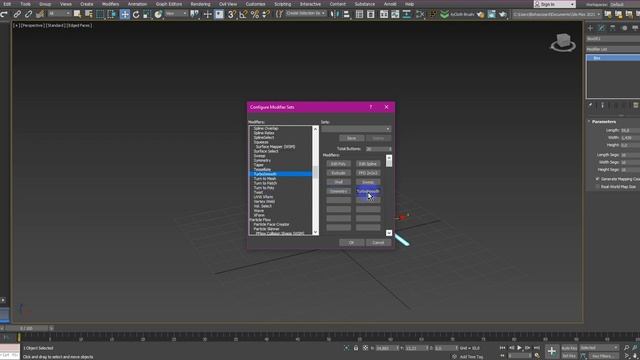Open the Selected key filter dropdown
Viewport: 640px width, 360px height.
pos(599,348)
